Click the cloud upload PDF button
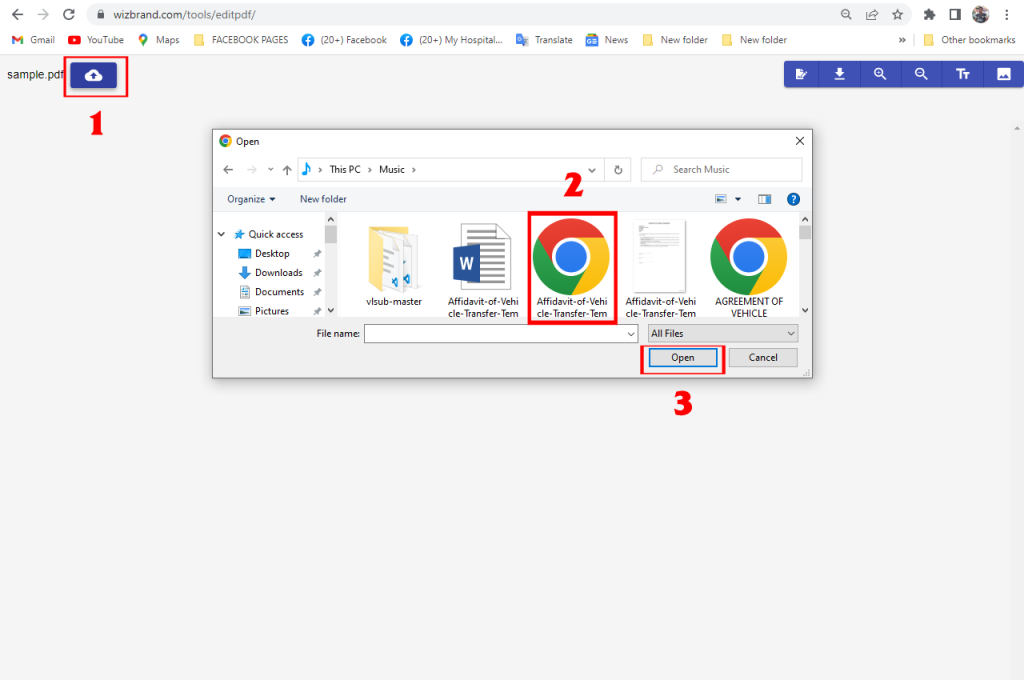Screen dimensions: 1024x680 point(93,75)
